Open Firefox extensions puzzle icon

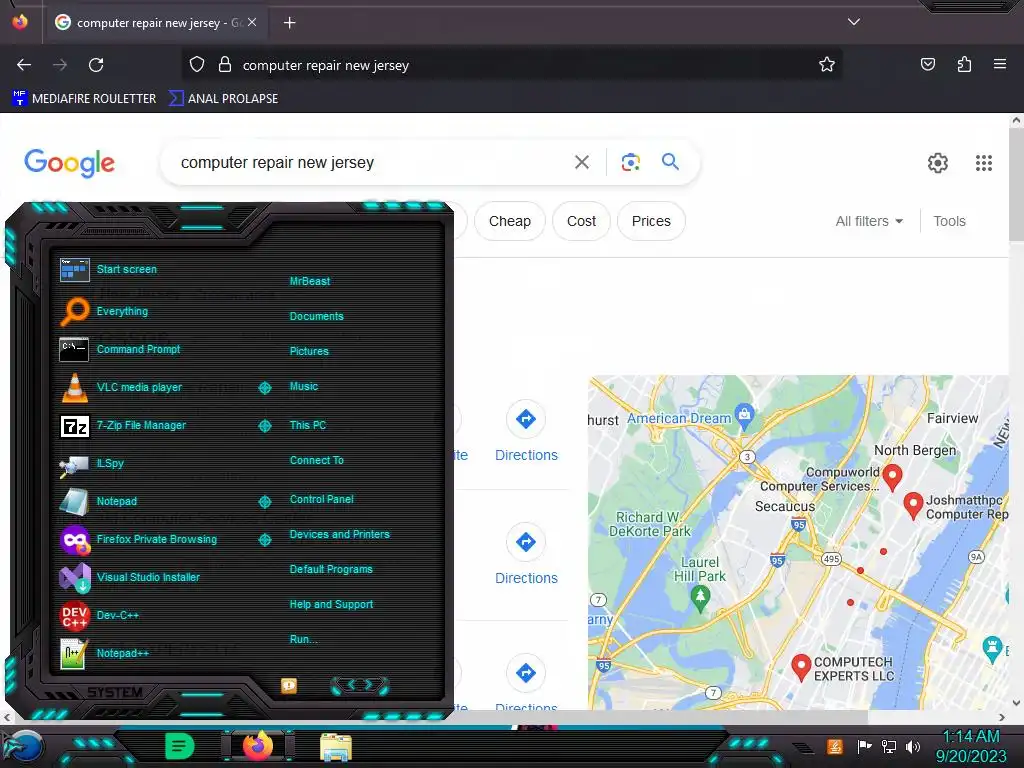[964, 64]
